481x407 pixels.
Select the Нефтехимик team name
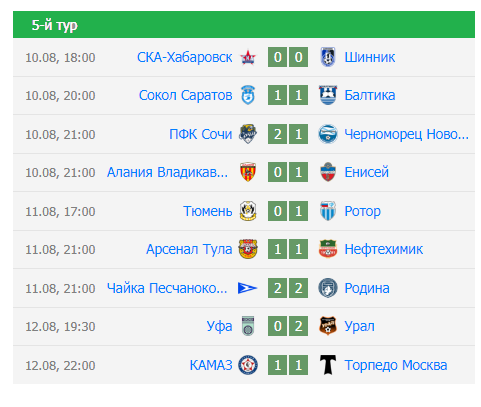383,249
